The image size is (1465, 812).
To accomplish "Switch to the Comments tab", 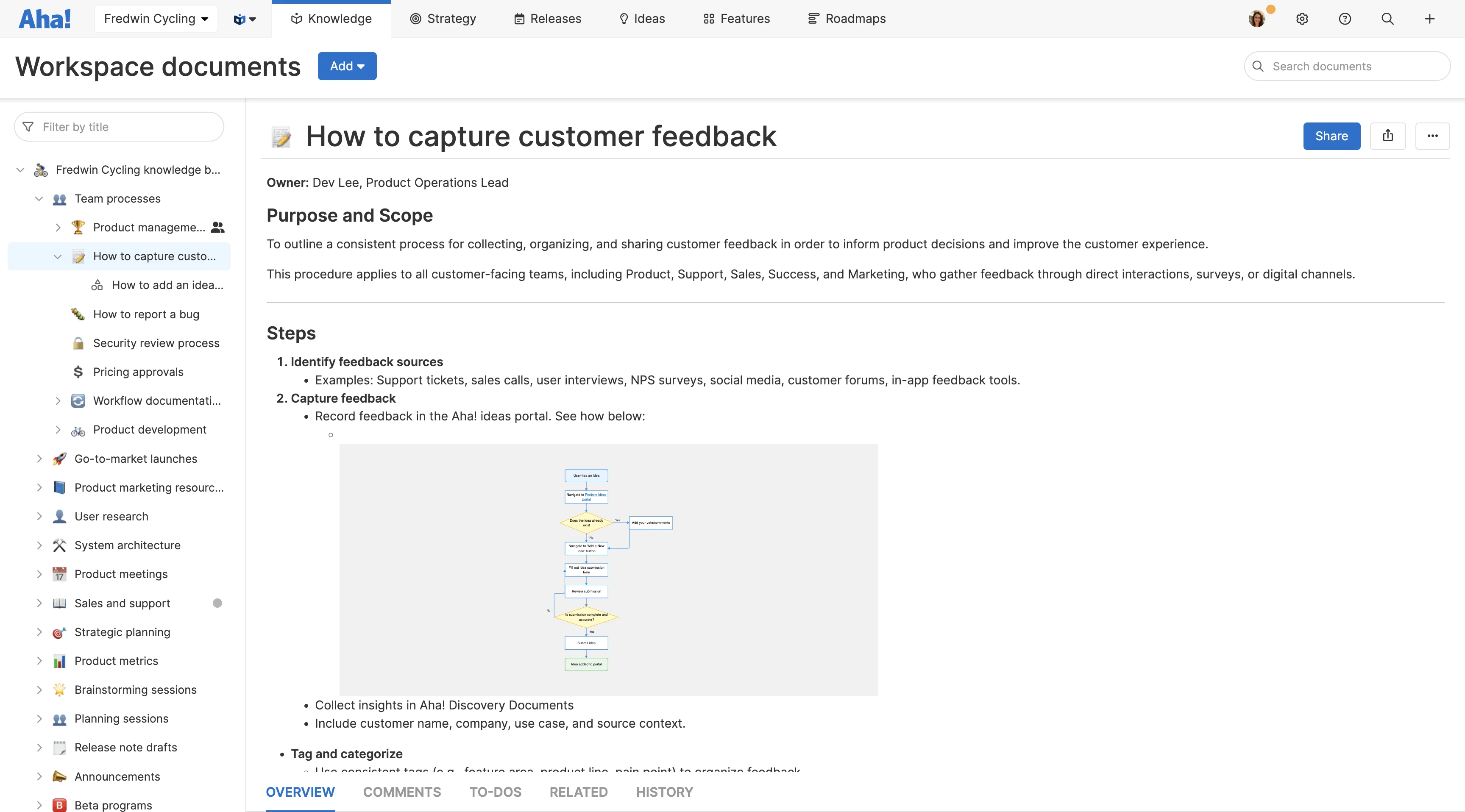I will click(401, 792).
